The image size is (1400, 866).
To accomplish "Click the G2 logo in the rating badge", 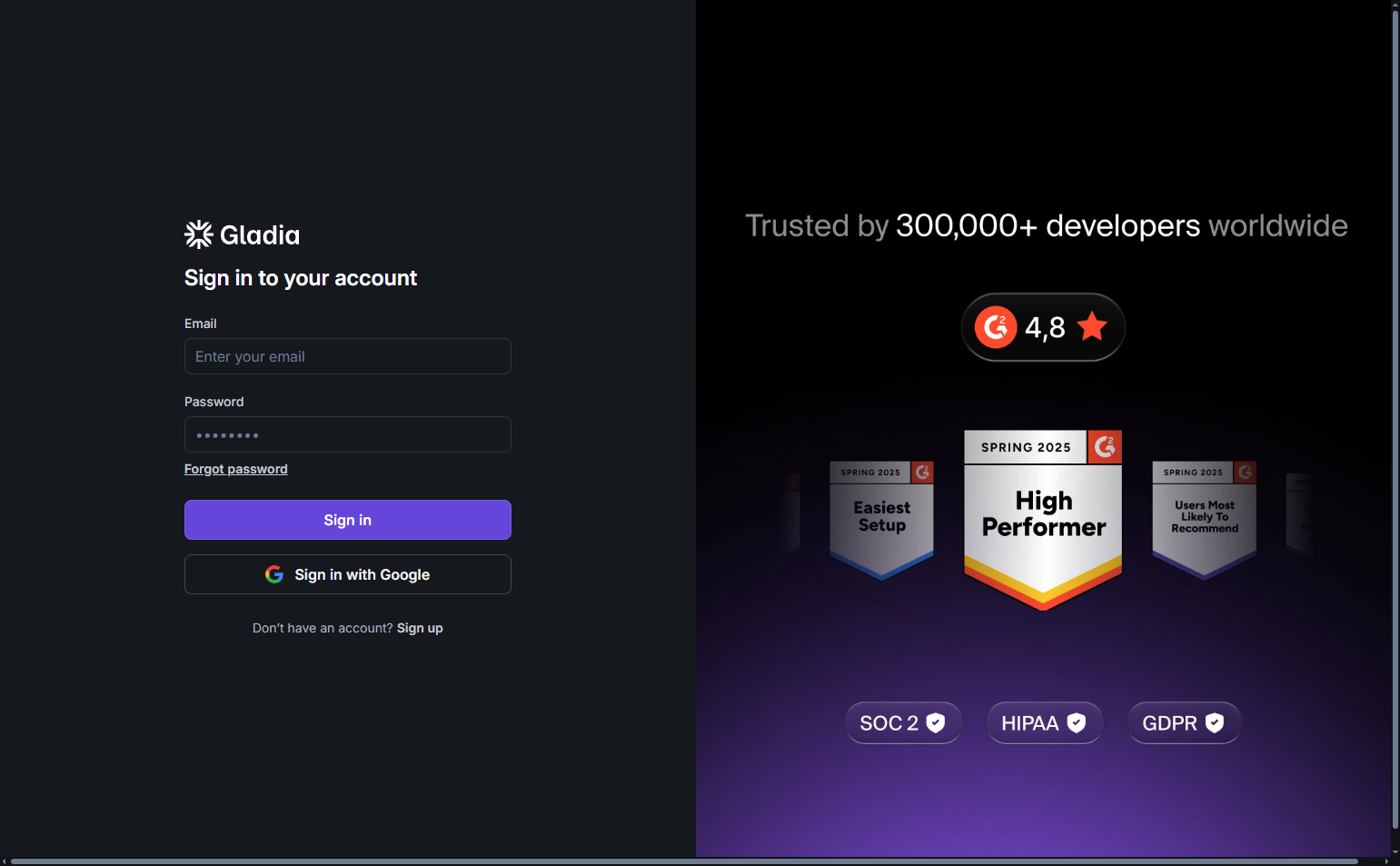I will click(996, 327).
